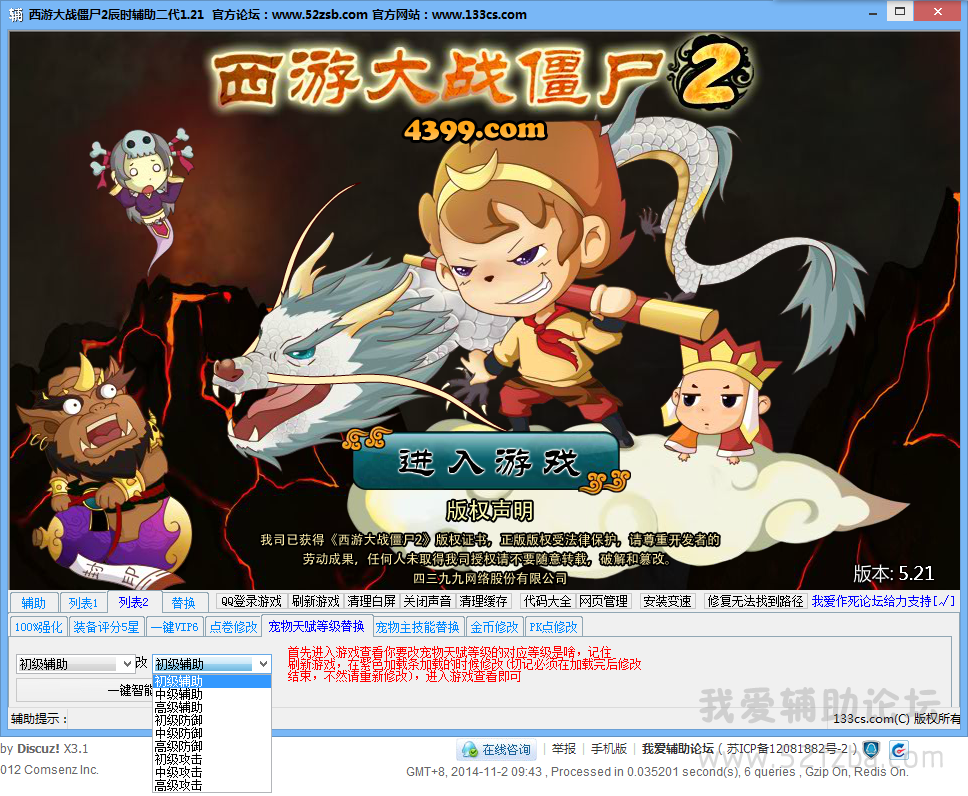The image size is (968, 796).
Task: Select 初级防御 in the dropdown list
Action: point(212,721)
